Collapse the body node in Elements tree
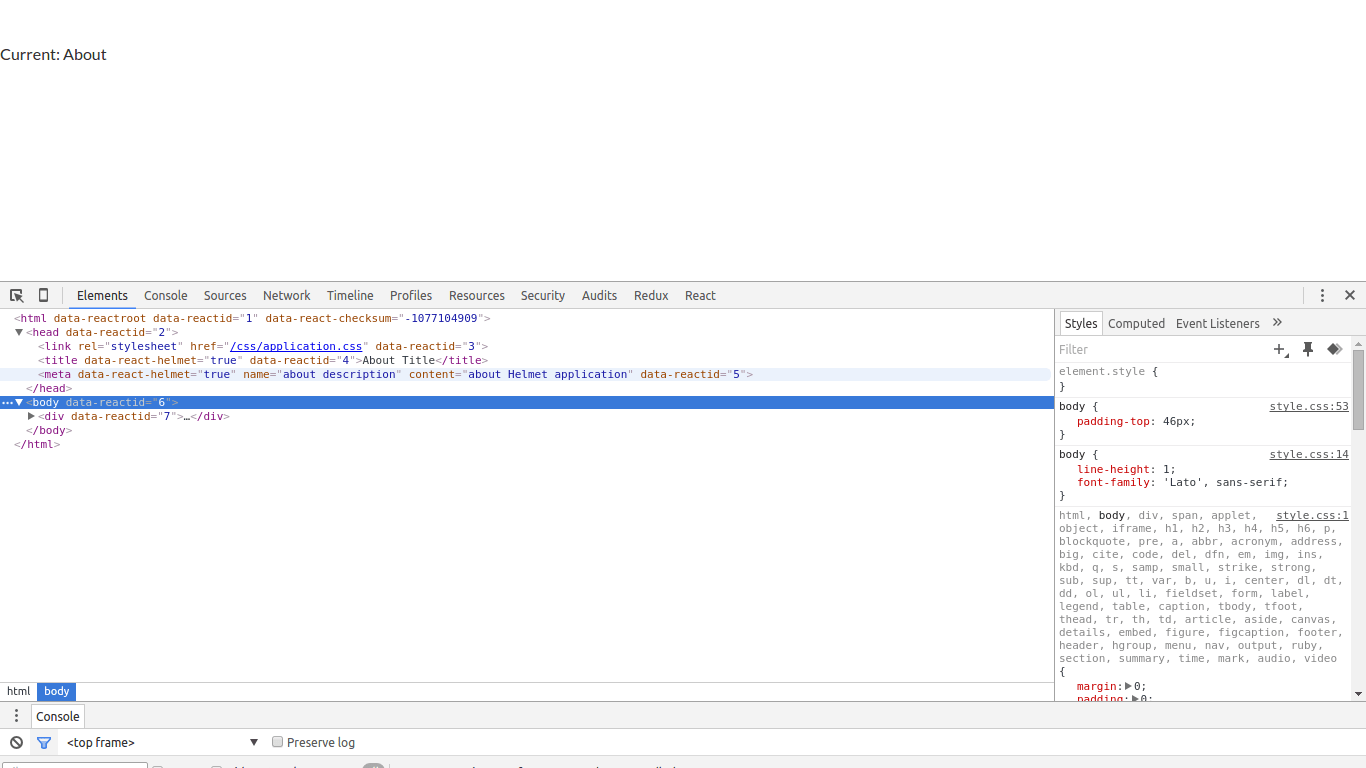1366x768 pixels. tap(18, 402)
